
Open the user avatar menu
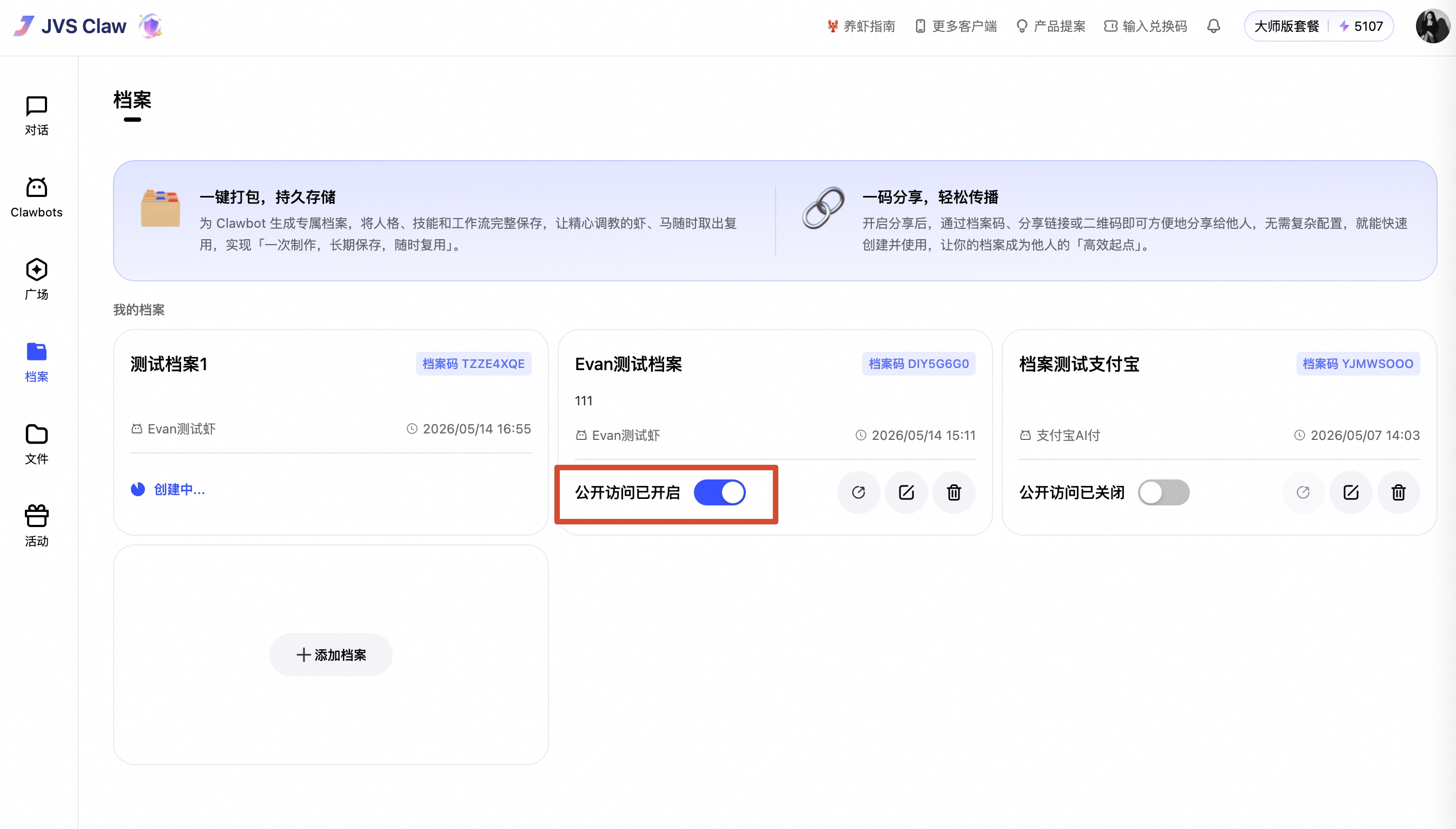[x=1432, y=26]
